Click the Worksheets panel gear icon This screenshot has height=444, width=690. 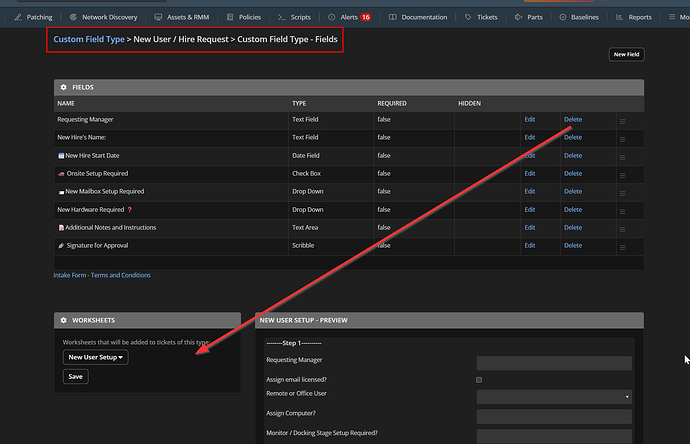pos(64,320)
